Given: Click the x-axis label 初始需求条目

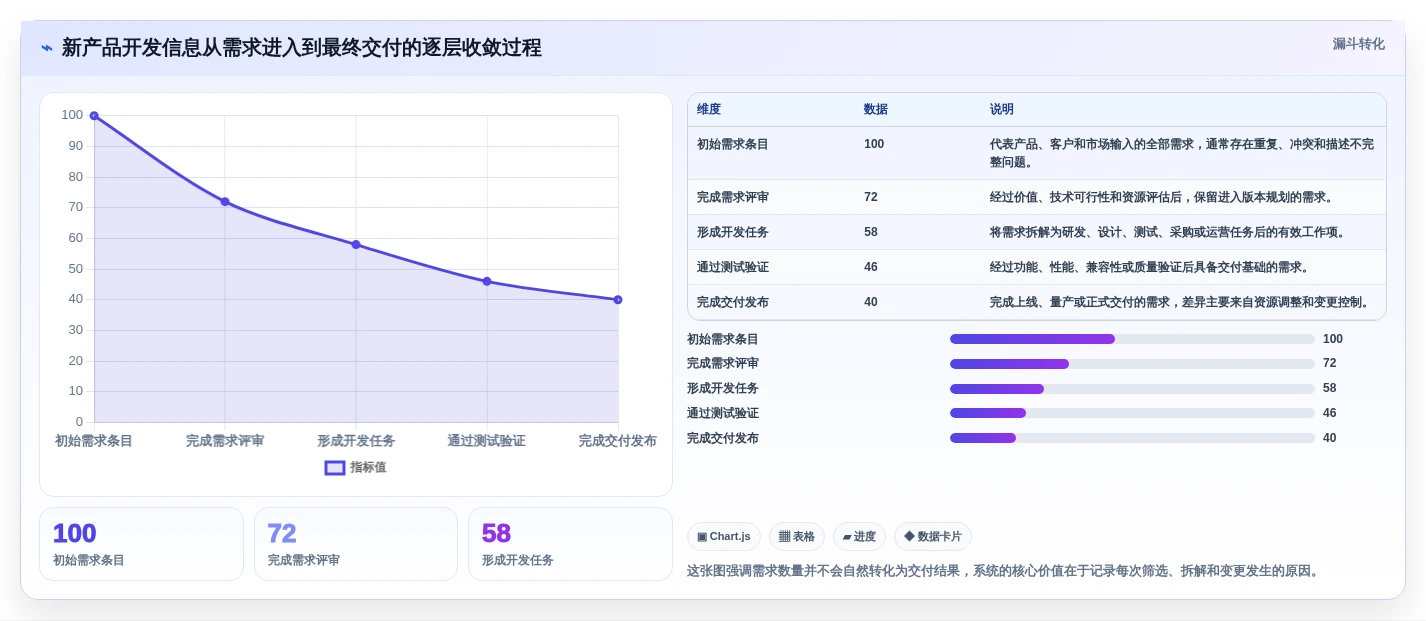Looking at the screenshot, I should click(94, 441).
